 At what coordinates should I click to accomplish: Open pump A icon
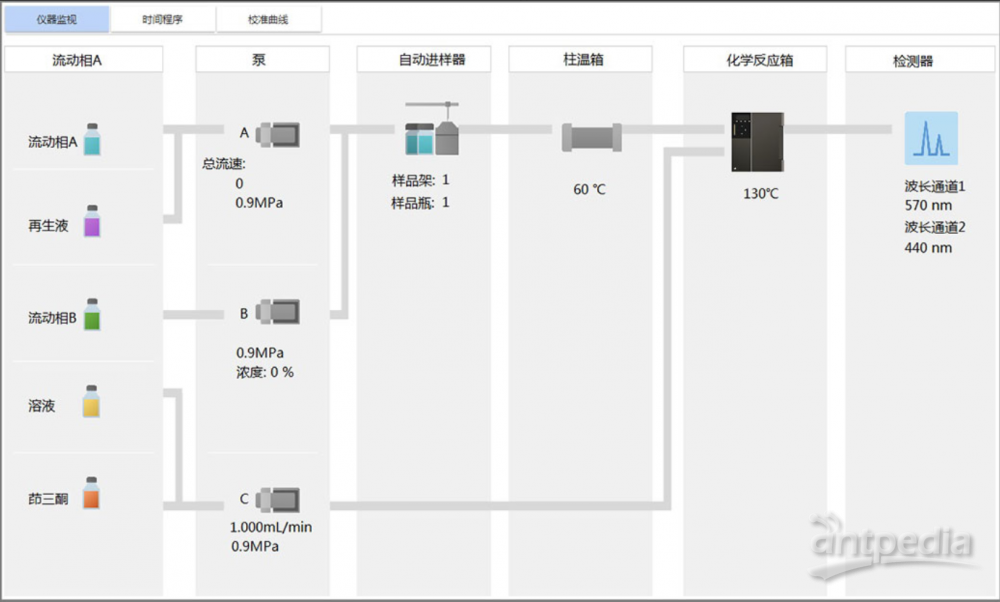[278, 133]
